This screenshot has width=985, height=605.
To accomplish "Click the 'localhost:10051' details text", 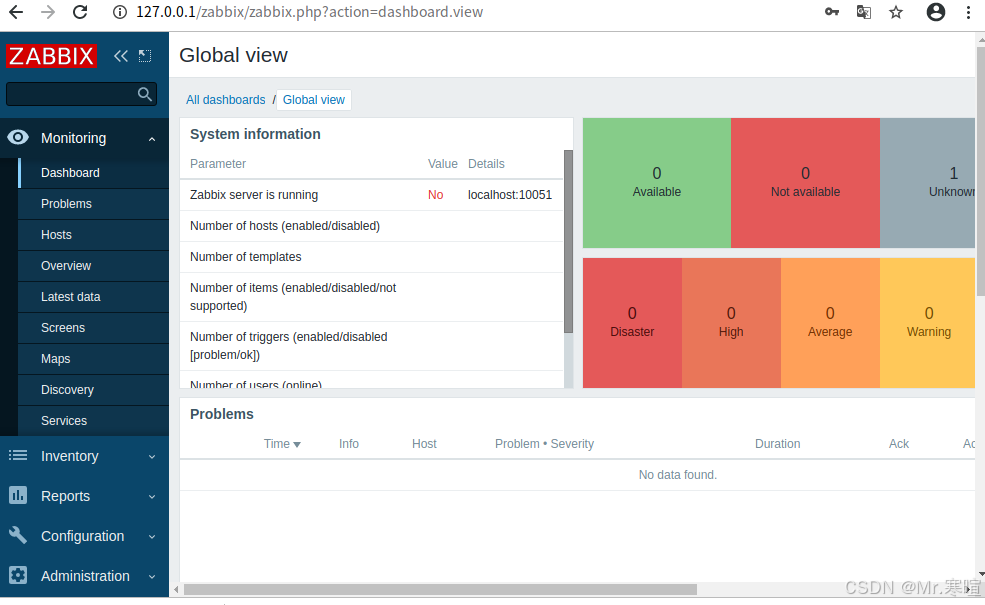I will pos(509,195).
